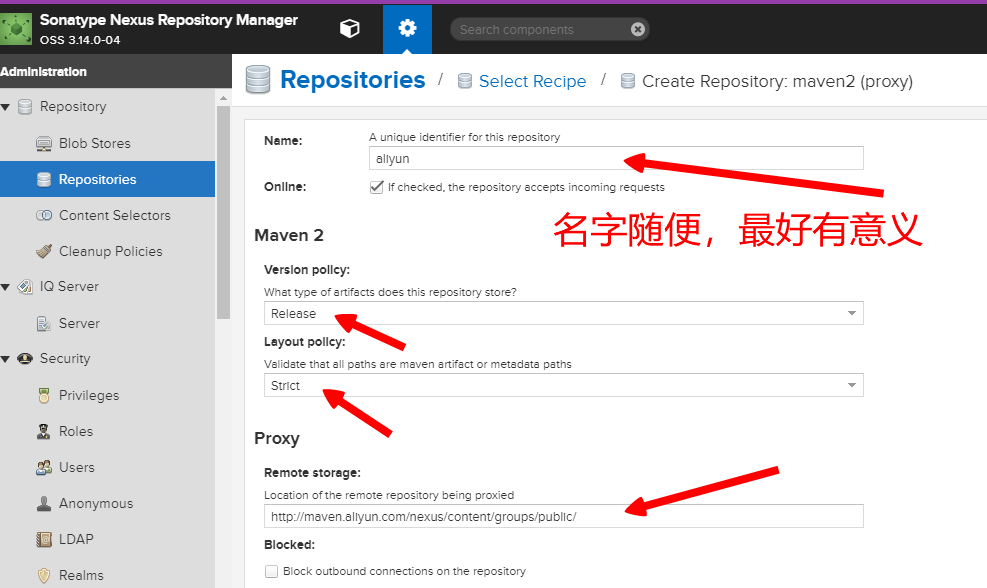This screenshot has height=588, width=987.
Task: Click the Realms shield icon
Action: coord(43,575)
